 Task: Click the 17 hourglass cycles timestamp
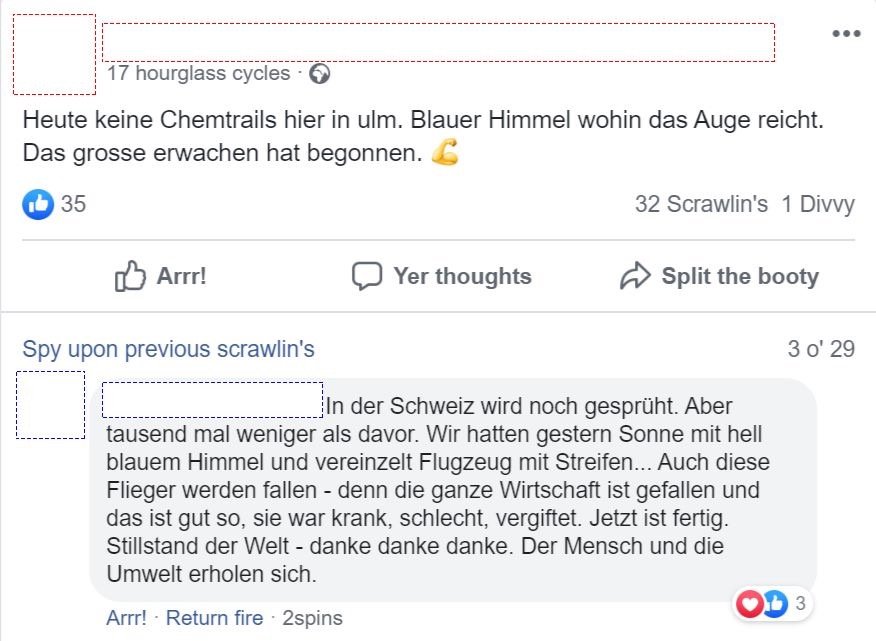tap(198, 73)
